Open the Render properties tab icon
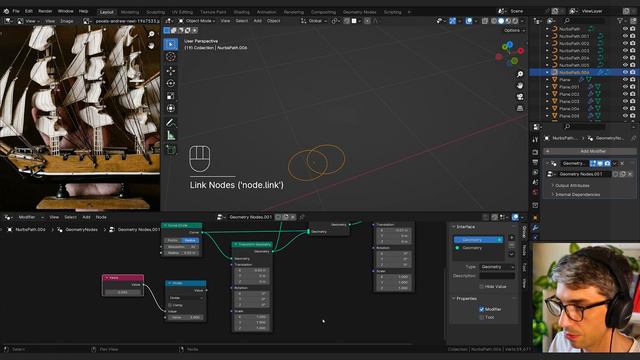This screenshot has height=360, width=640. 535,152
